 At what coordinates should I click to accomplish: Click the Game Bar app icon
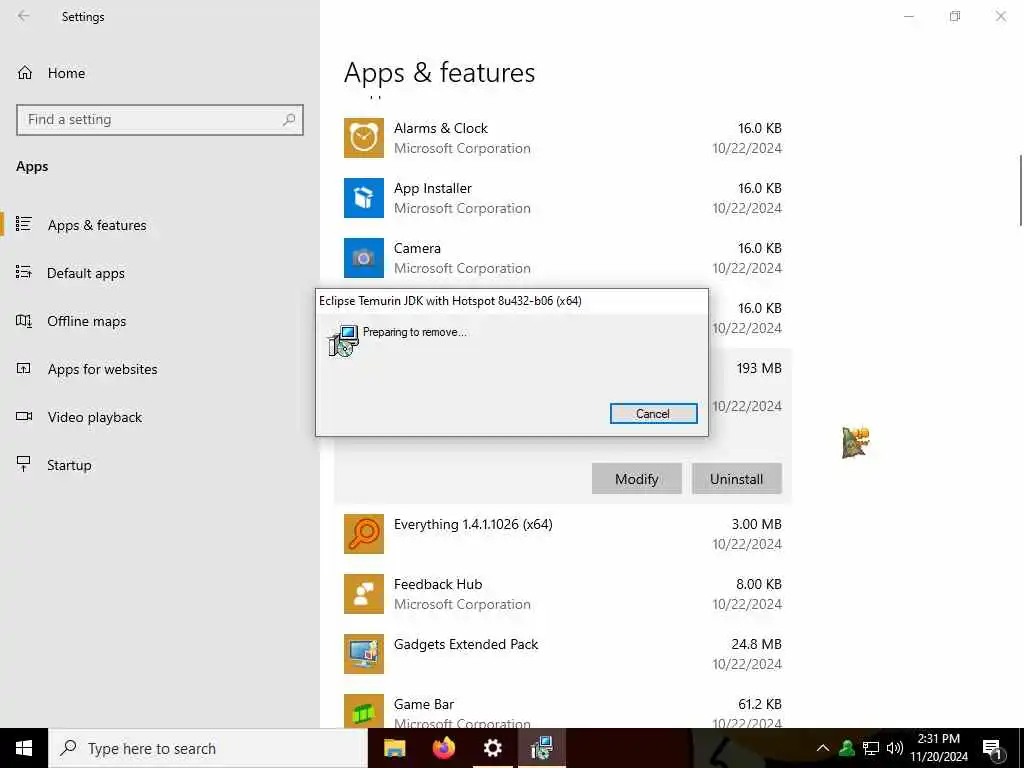(364, 711)
